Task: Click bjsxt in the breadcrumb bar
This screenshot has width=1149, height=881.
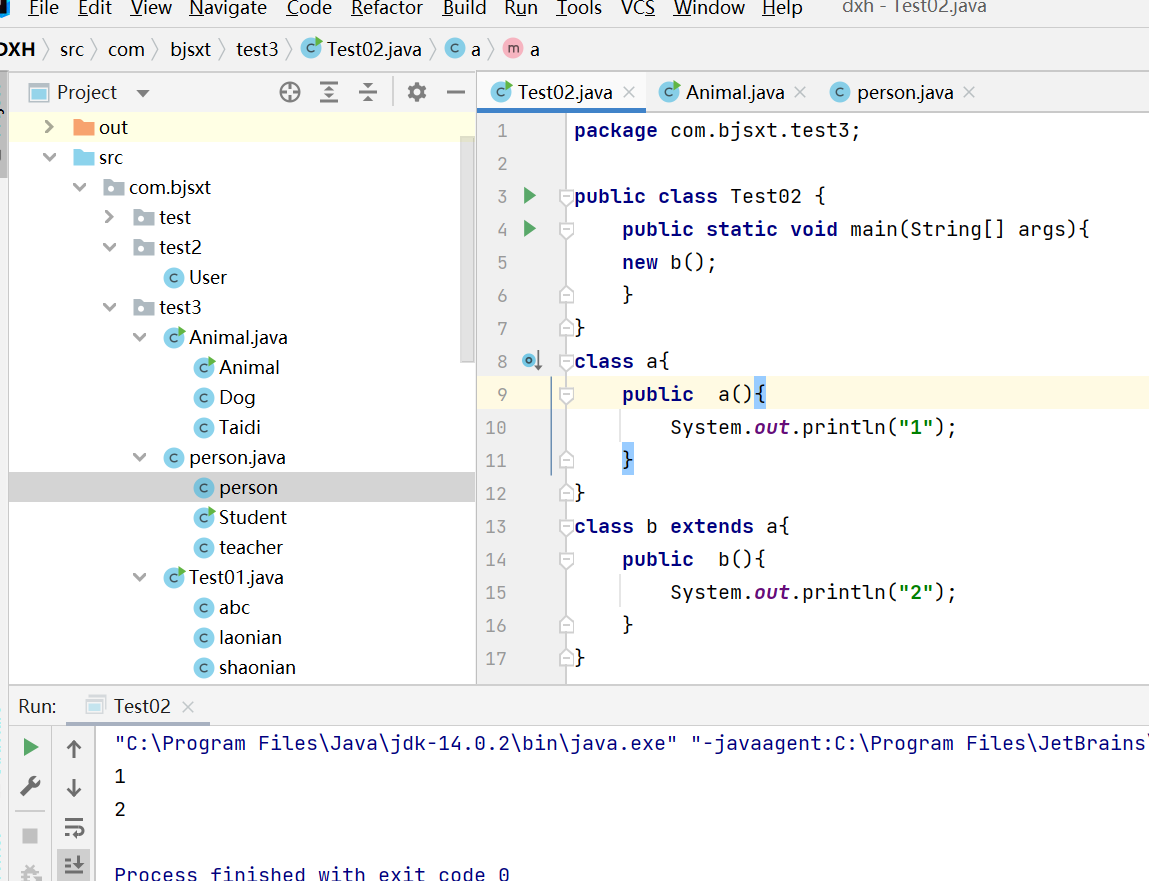Action: pos(190,50)
